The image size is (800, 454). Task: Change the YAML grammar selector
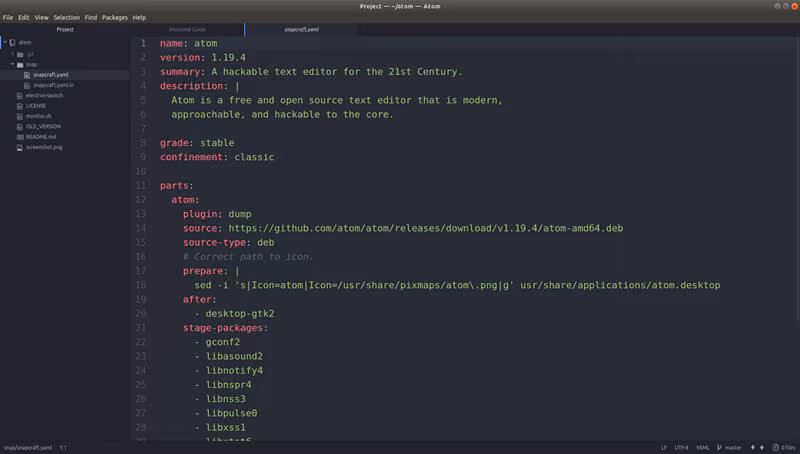tap(703, 448)
